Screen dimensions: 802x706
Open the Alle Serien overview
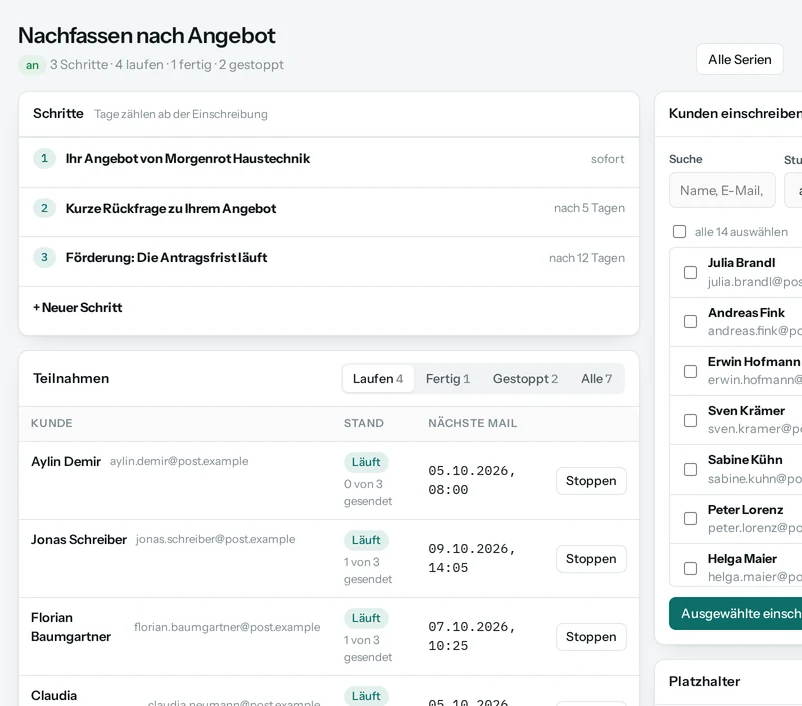[x=739, y=59]
